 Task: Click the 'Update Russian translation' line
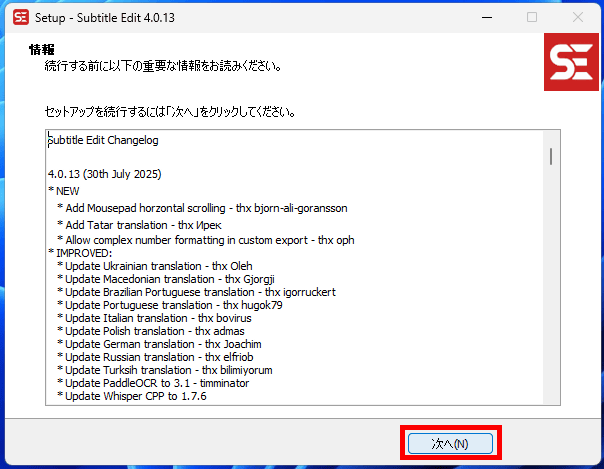[x=155, y=357]
